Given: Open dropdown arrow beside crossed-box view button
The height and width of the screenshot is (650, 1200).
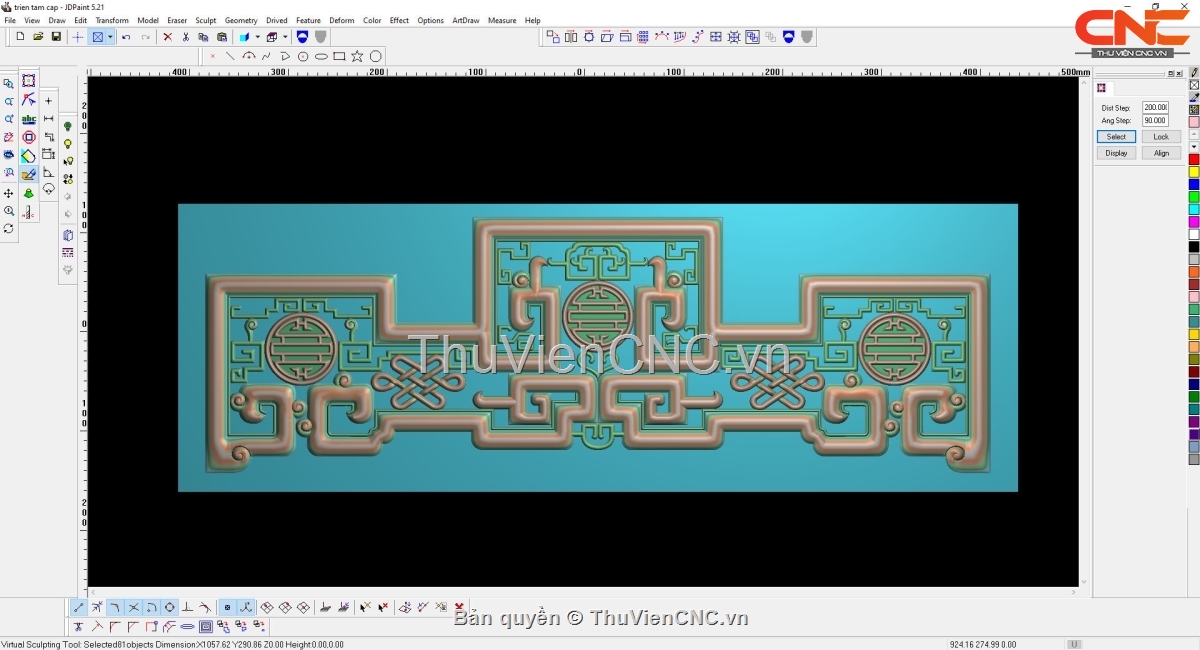Looking at the screenshot, I should point(110,37).
